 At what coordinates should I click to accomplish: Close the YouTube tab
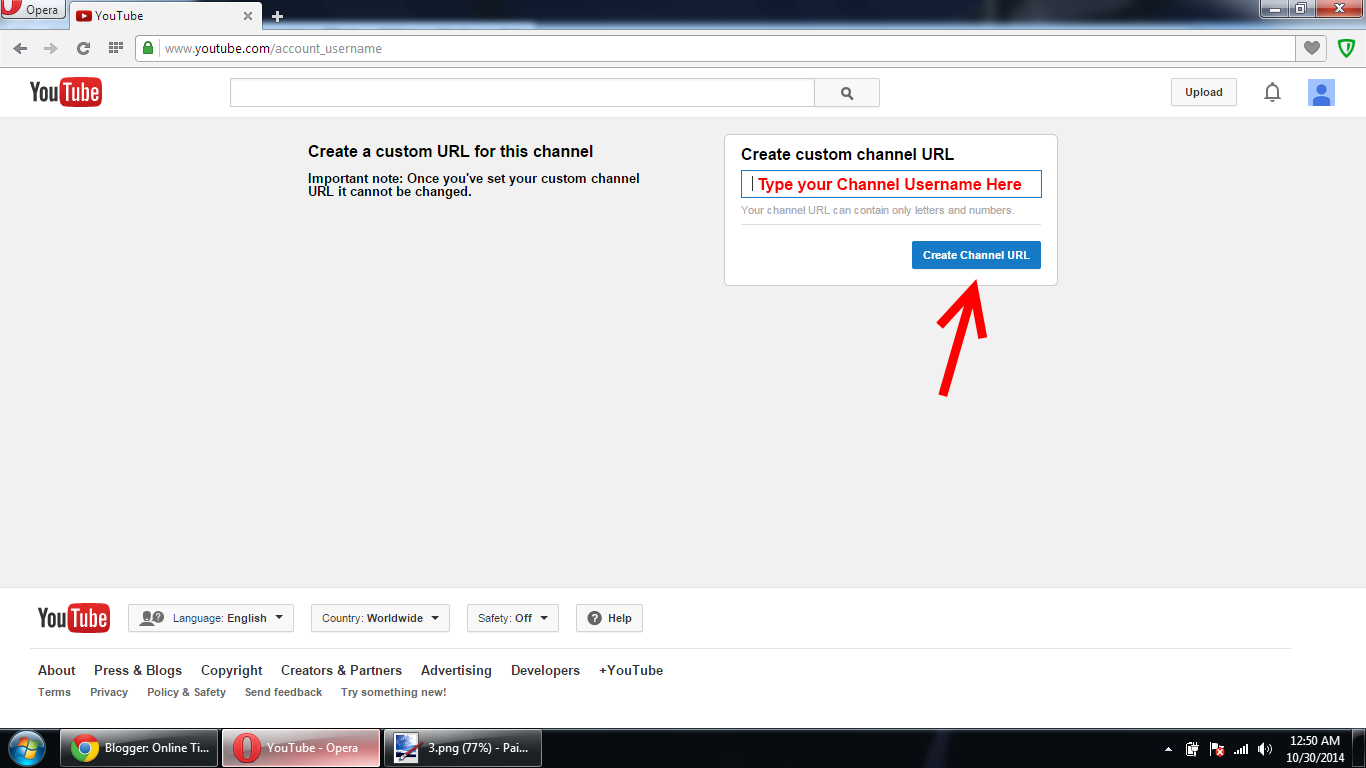[248, 16]
